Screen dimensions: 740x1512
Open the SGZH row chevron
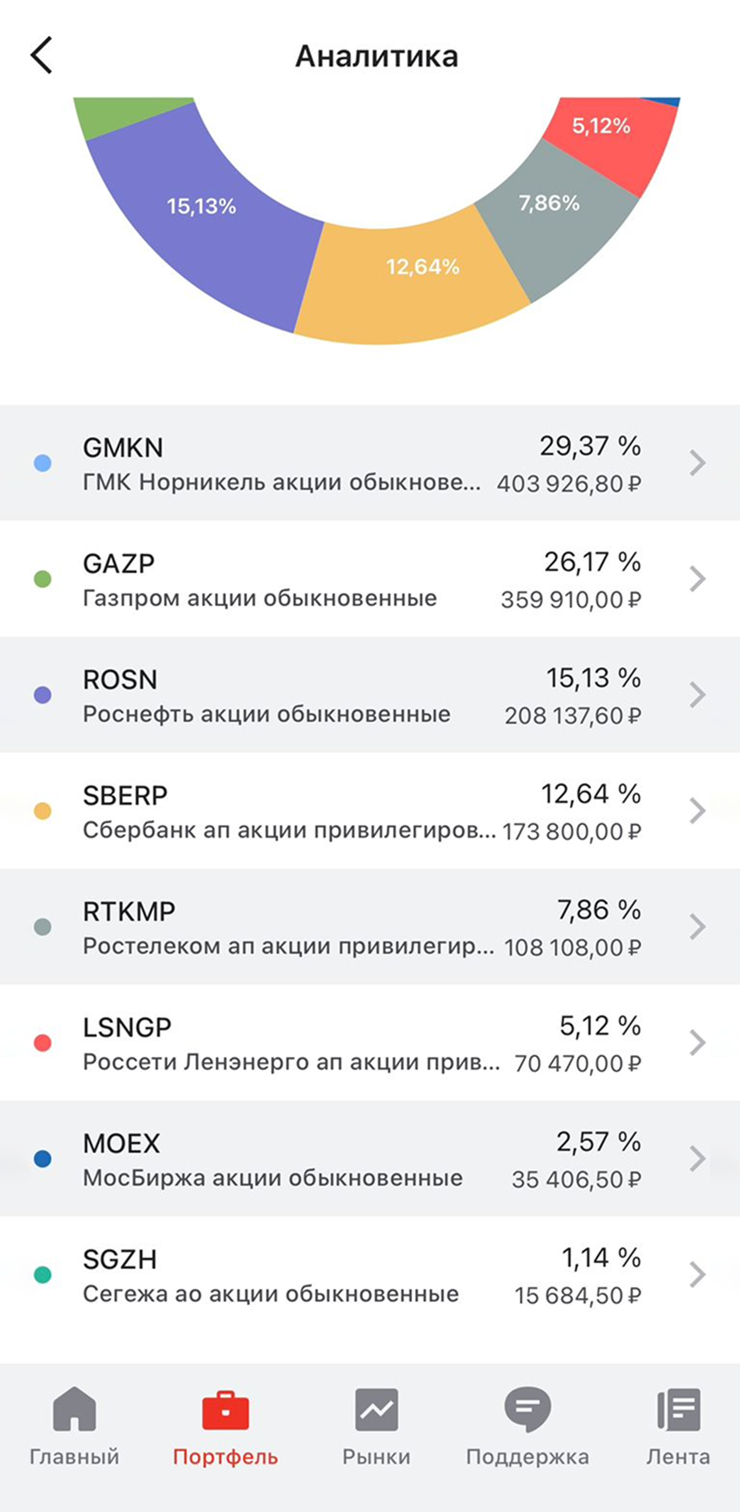tap(698, 1275)
